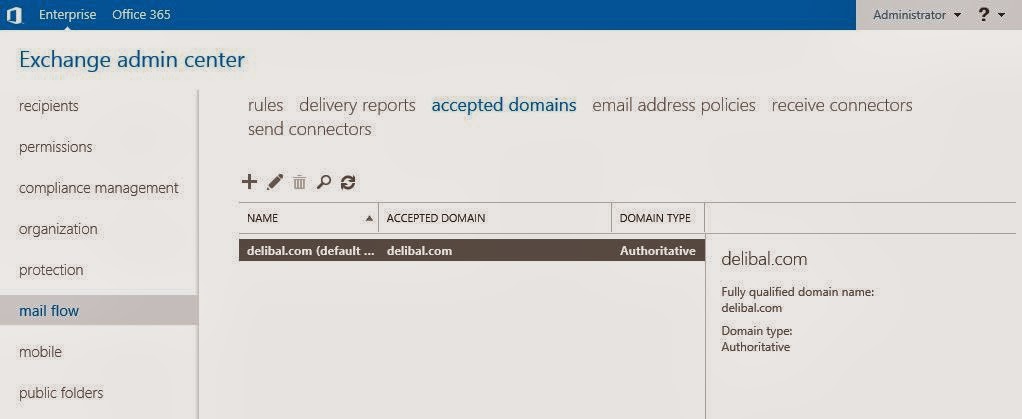Click the add new accepted domain plus icon
This screenshot has width=1022, height=419.
click(x=250, y=182)
